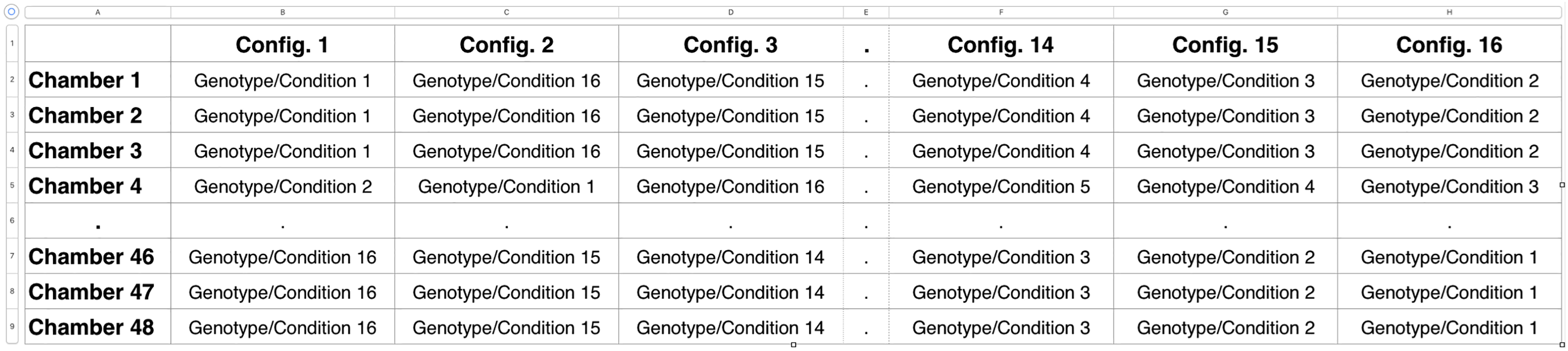
Task: Select column B header
Action: [x=282, y=12]
